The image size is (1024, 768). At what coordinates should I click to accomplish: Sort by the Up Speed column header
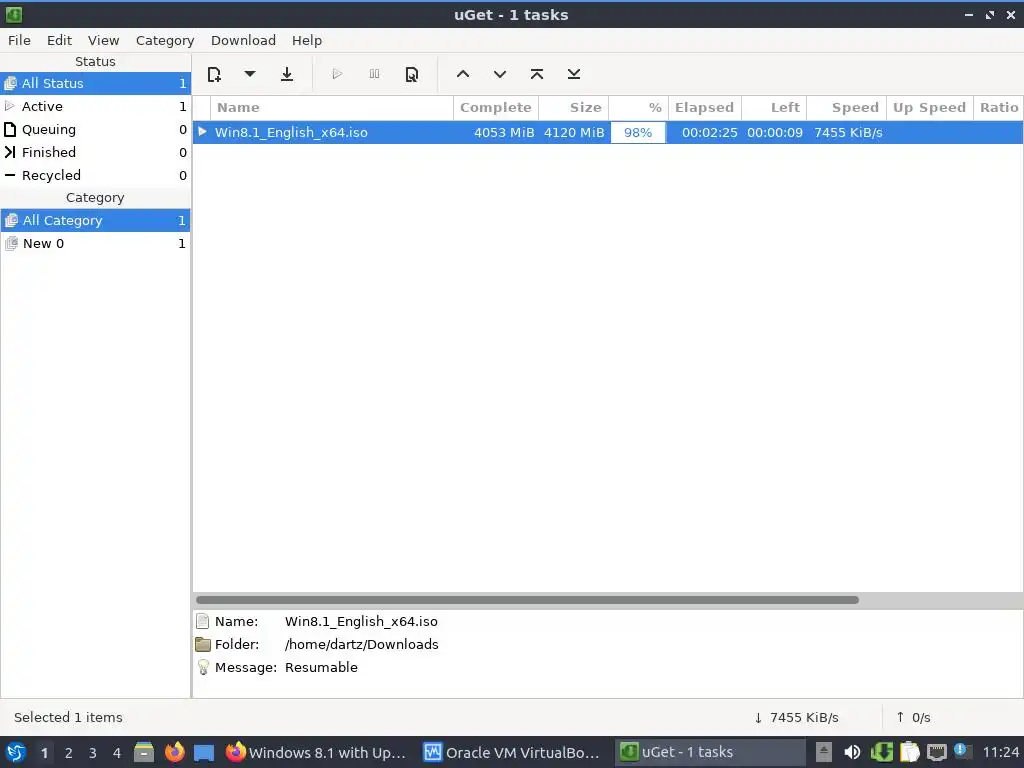tap(929, 108)
